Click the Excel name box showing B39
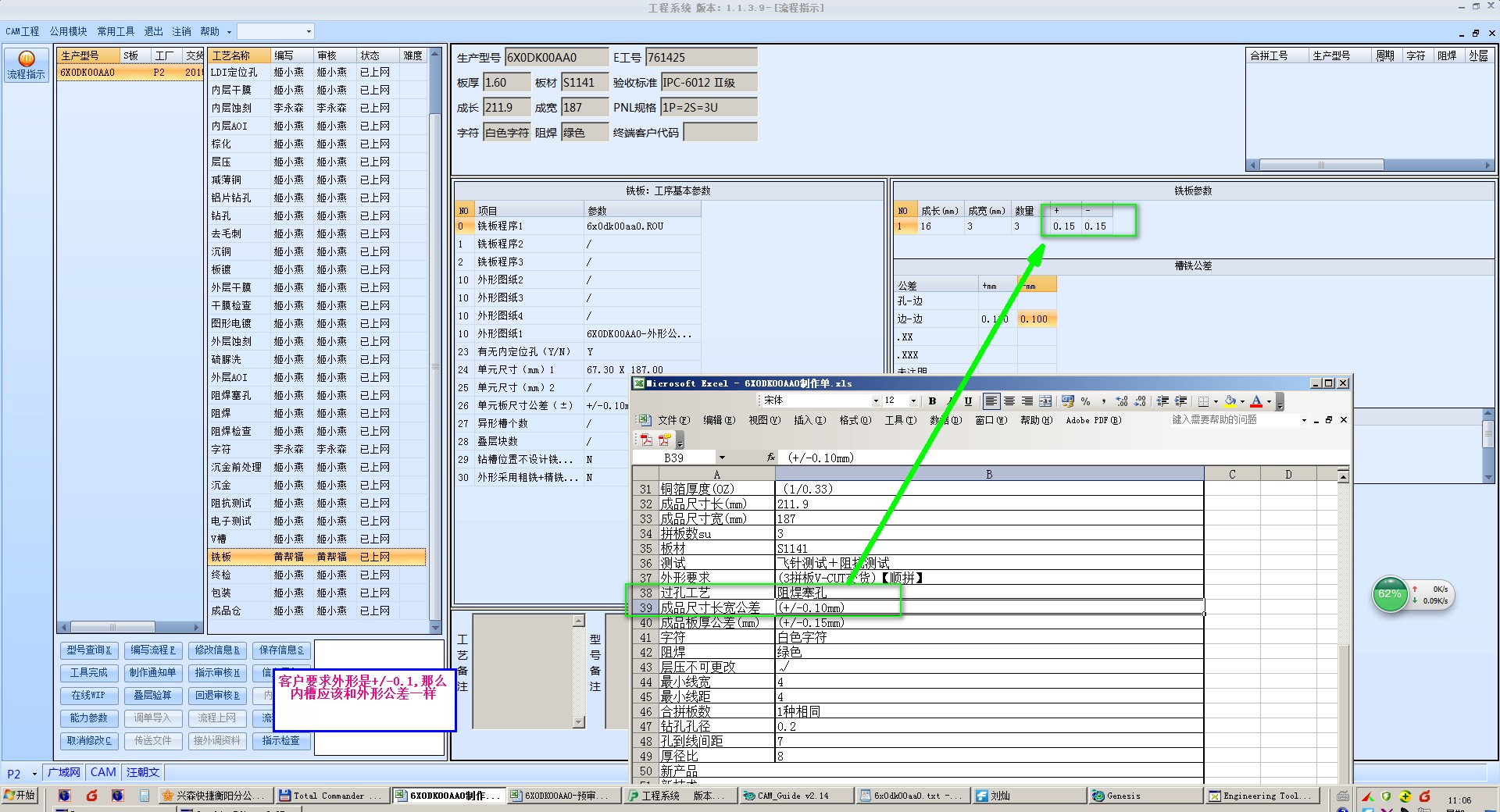 tap(673, 458)
